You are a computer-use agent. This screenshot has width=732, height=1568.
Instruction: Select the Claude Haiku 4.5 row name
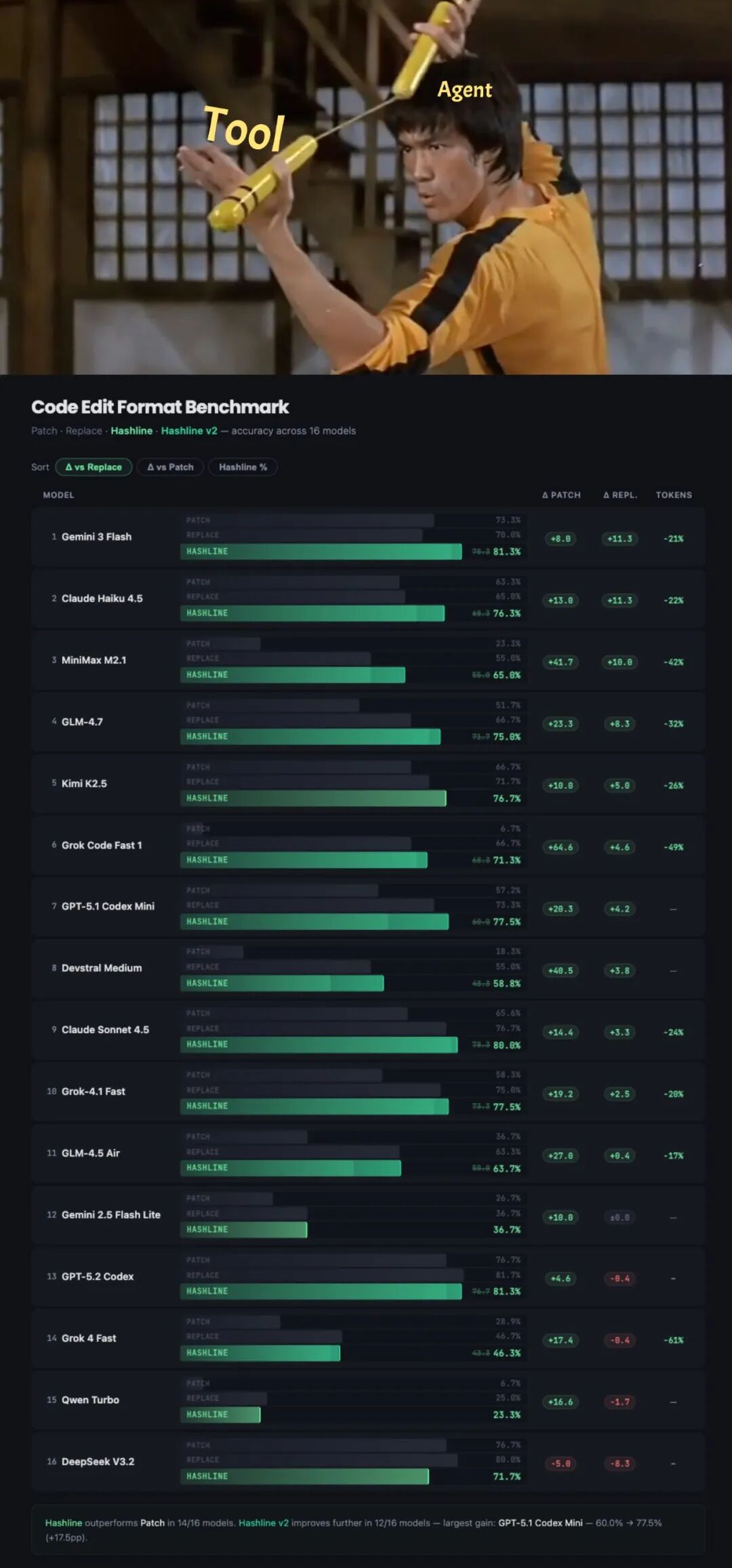click(x=102, y=599)
